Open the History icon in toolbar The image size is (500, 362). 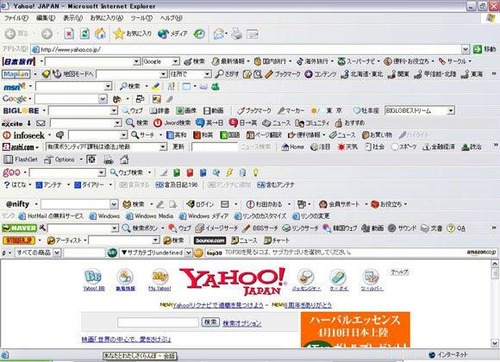pyautogui.click(x=199, y=34)
